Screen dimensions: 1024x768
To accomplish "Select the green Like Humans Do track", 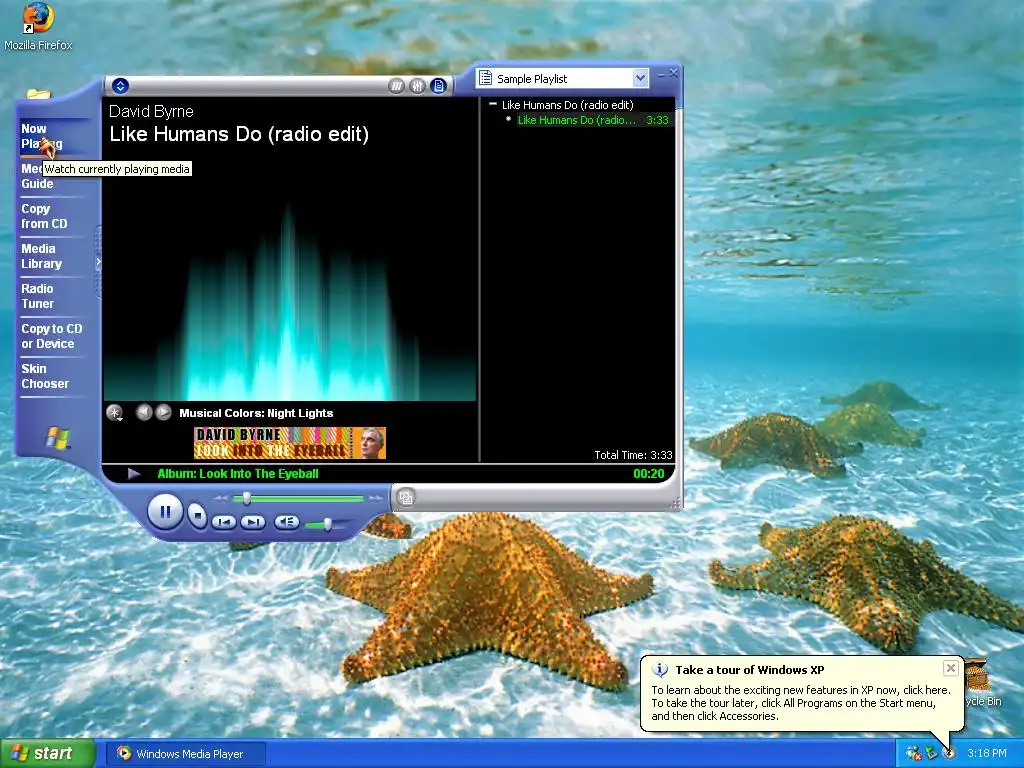I will (x=593, y=120).
